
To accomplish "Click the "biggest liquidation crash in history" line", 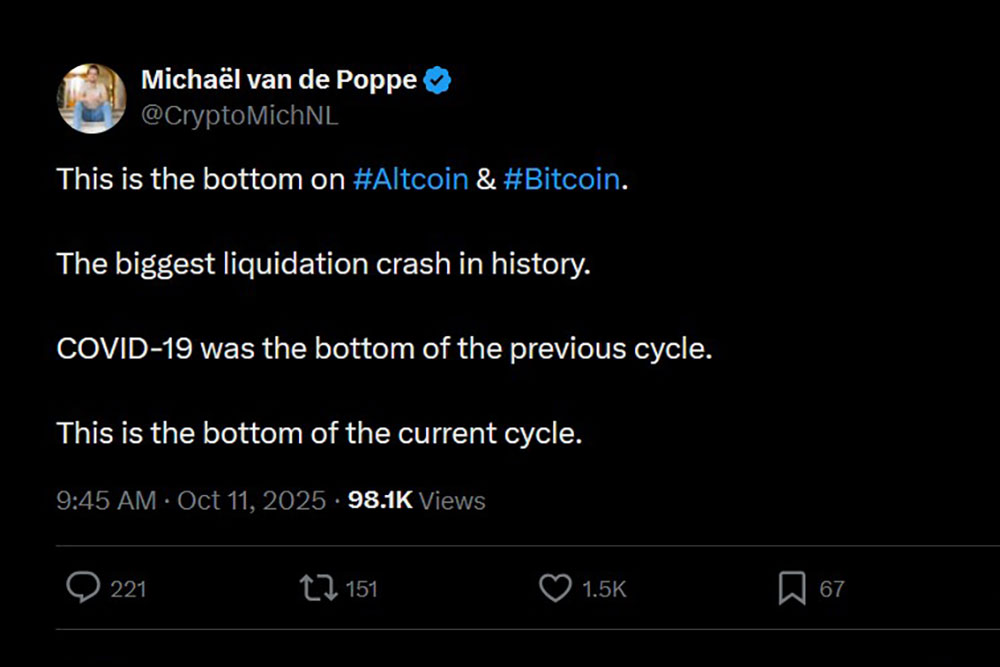I will 323,265.
